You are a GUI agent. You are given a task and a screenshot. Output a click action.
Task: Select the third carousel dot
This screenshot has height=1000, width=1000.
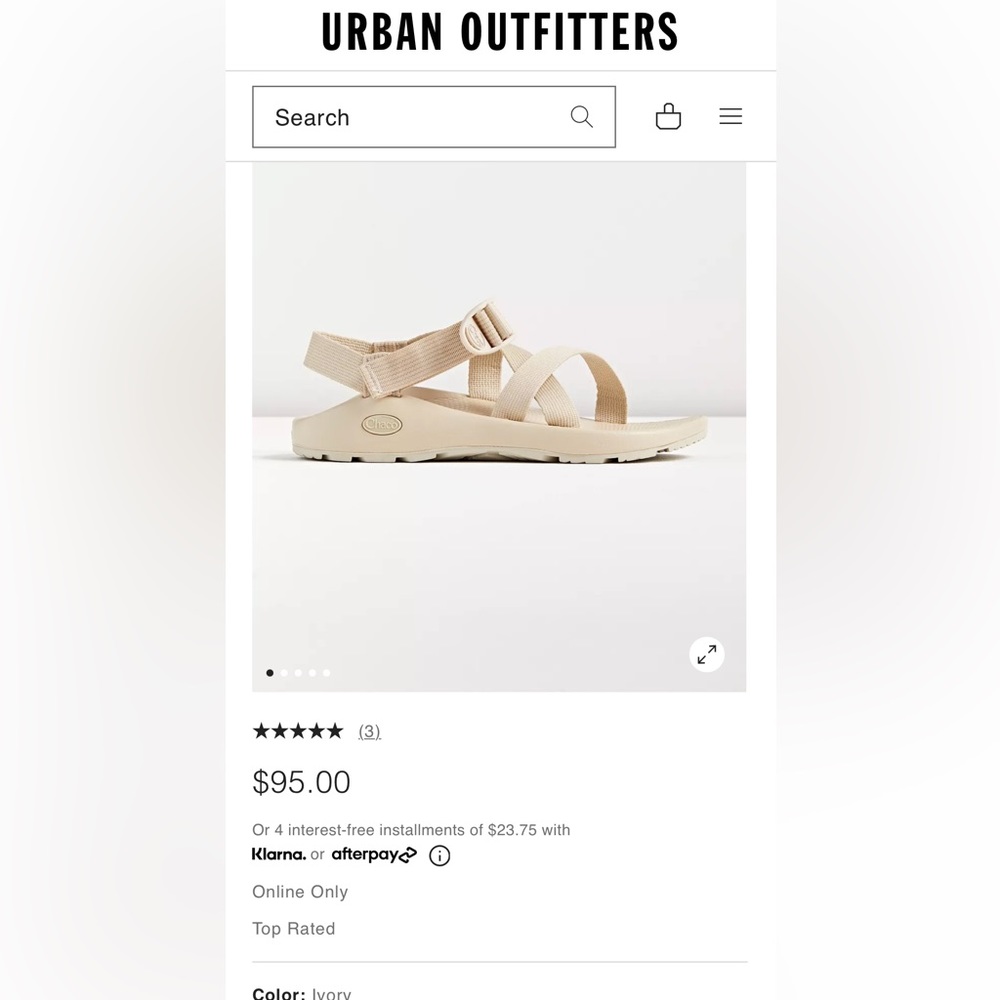tap(298, 673)
